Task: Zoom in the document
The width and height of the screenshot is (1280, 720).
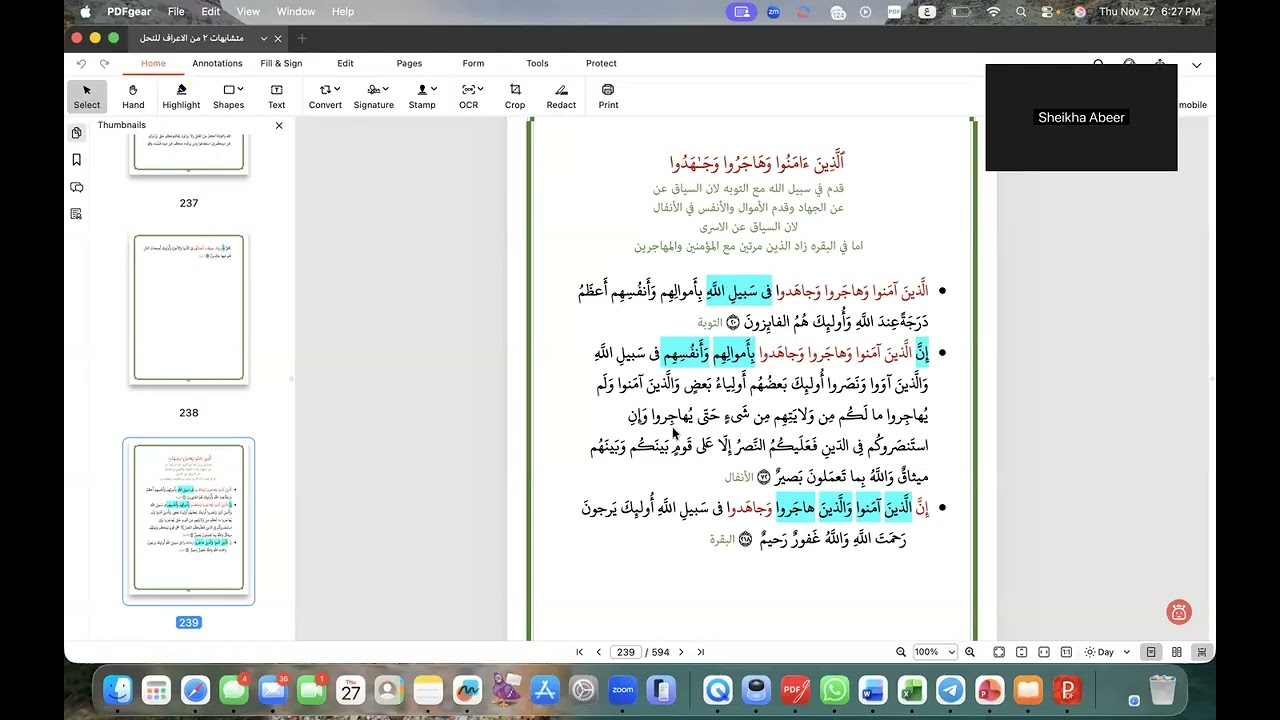Action: tap(970, 652)
